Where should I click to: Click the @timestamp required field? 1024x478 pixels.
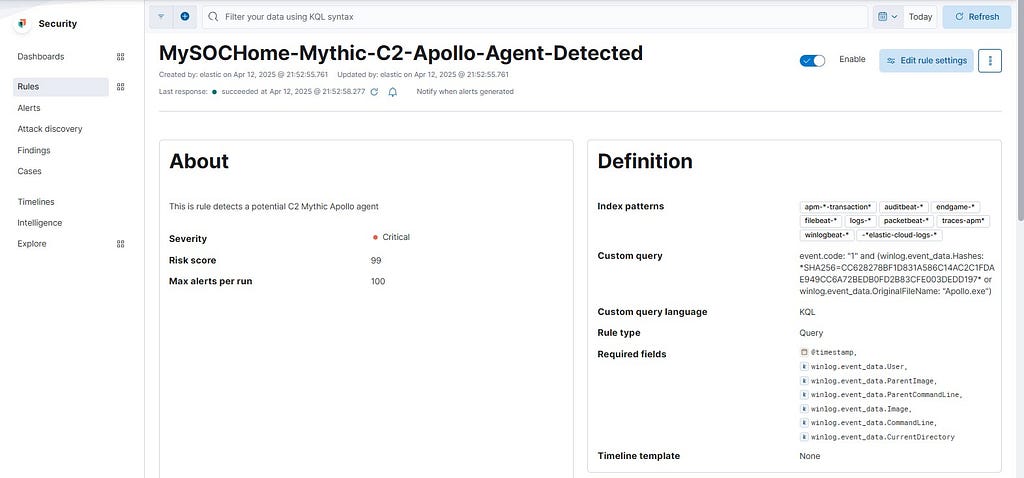(833, 351)
